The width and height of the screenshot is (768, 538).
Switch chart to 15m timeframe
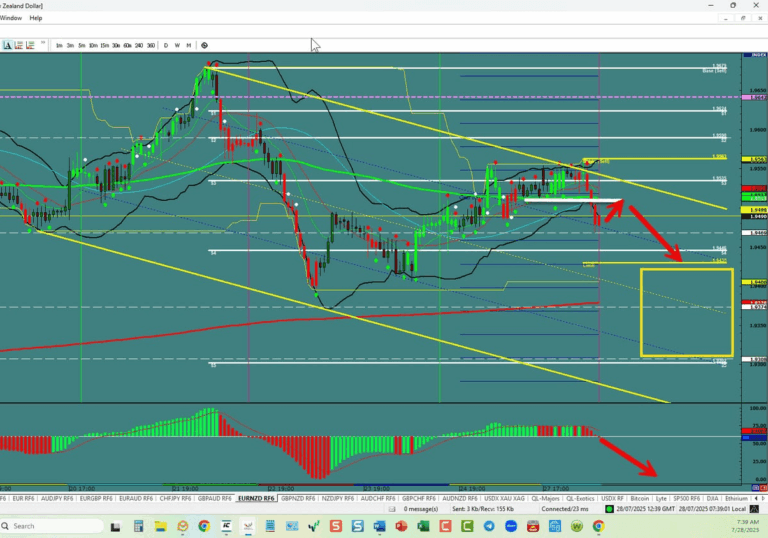click(104, 45)
